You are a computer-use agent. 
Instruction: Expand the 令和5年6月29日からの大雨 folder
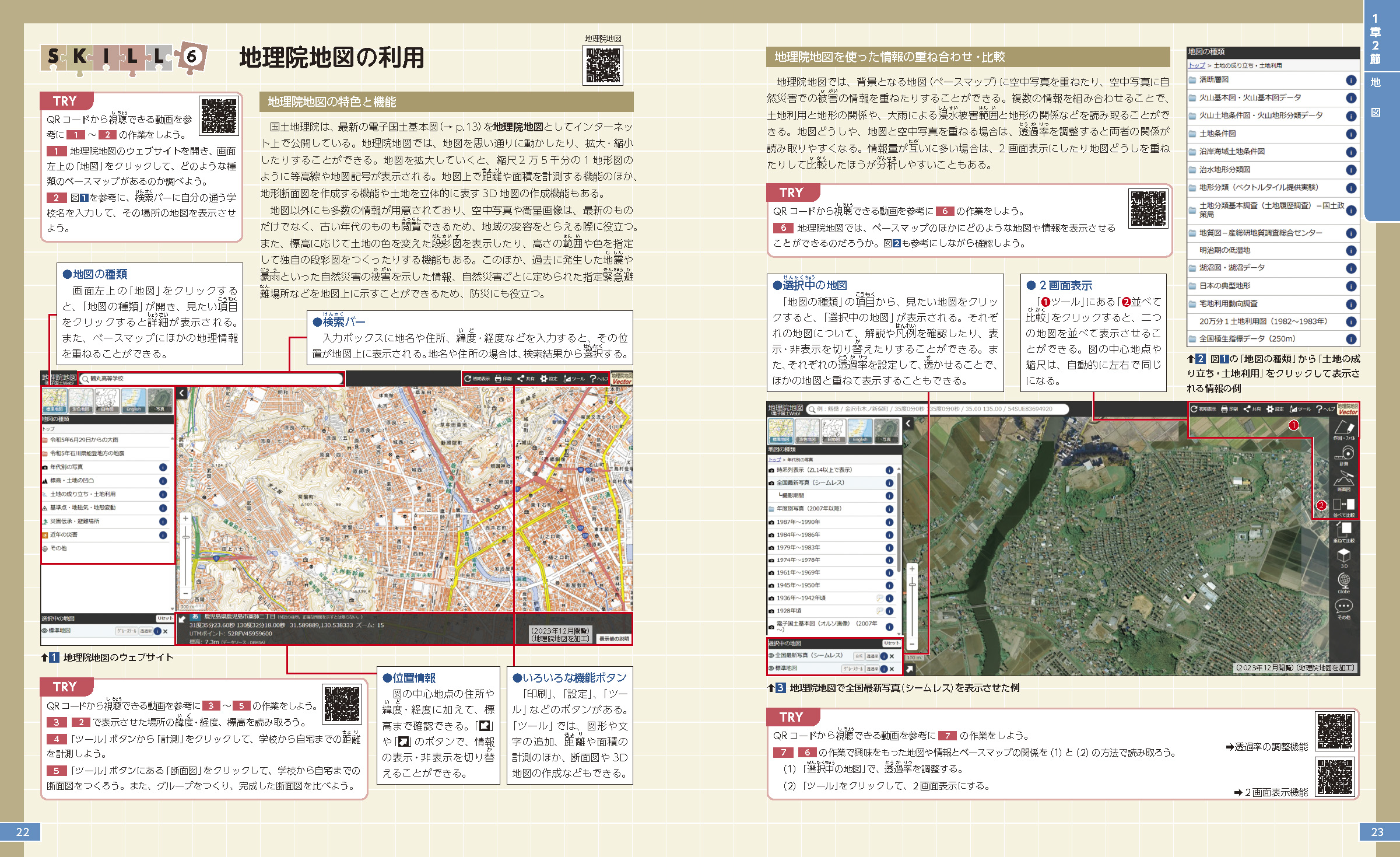[83, 440]
